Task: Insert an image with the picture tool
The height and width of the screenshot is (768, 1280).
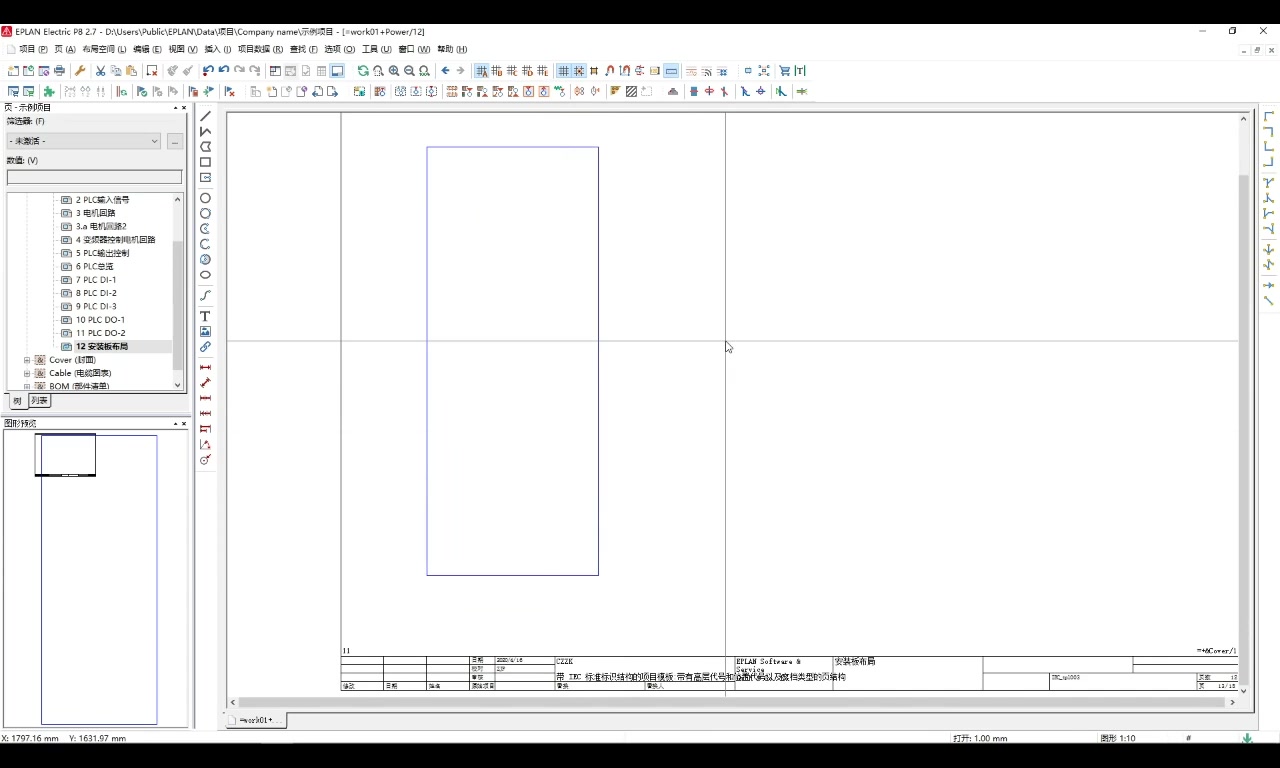Action: click(205, 331)
